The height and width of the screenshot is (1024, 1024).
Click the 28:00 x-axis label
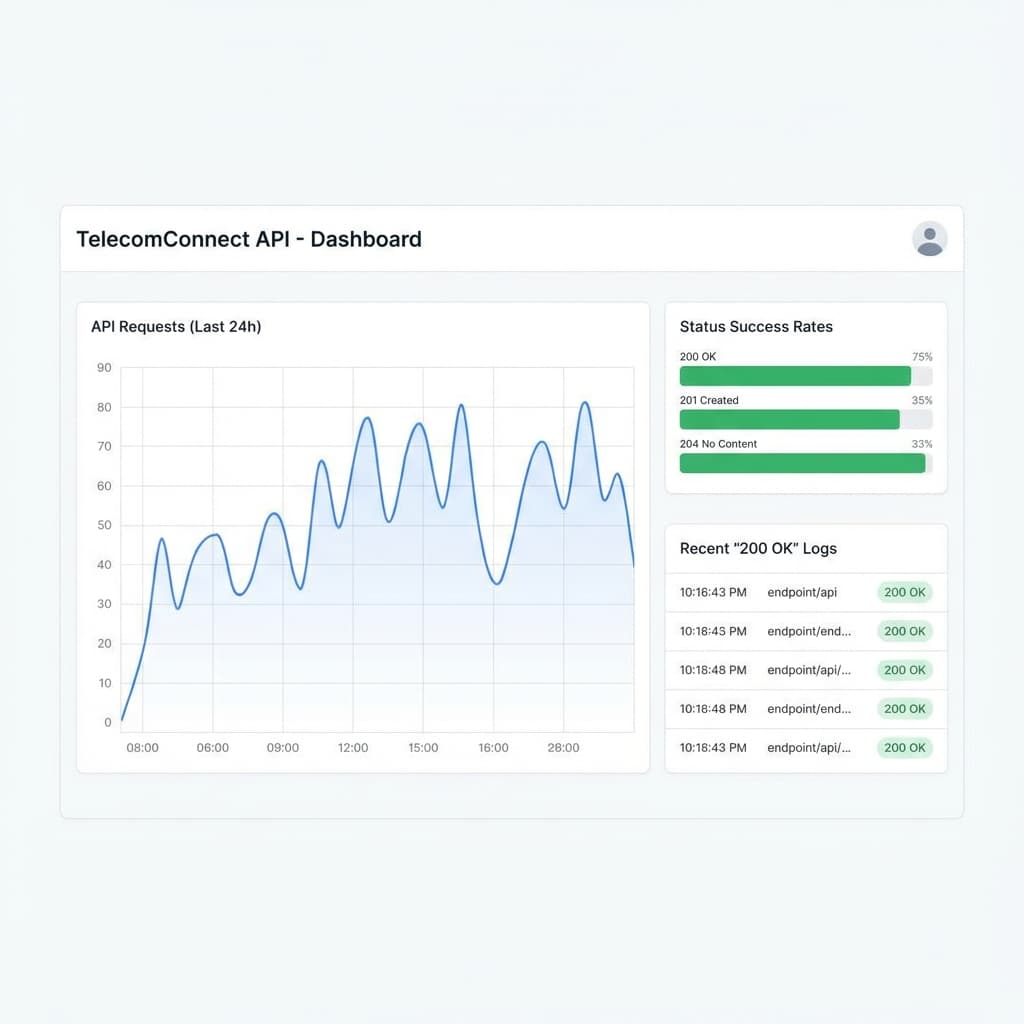pos(563,748)
